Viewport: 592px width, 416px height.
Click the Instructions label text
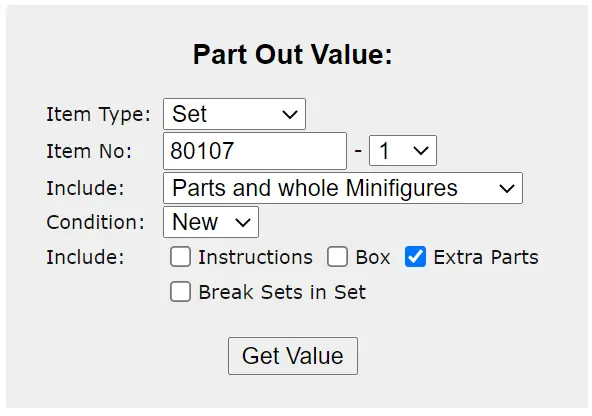click(256, 257)
